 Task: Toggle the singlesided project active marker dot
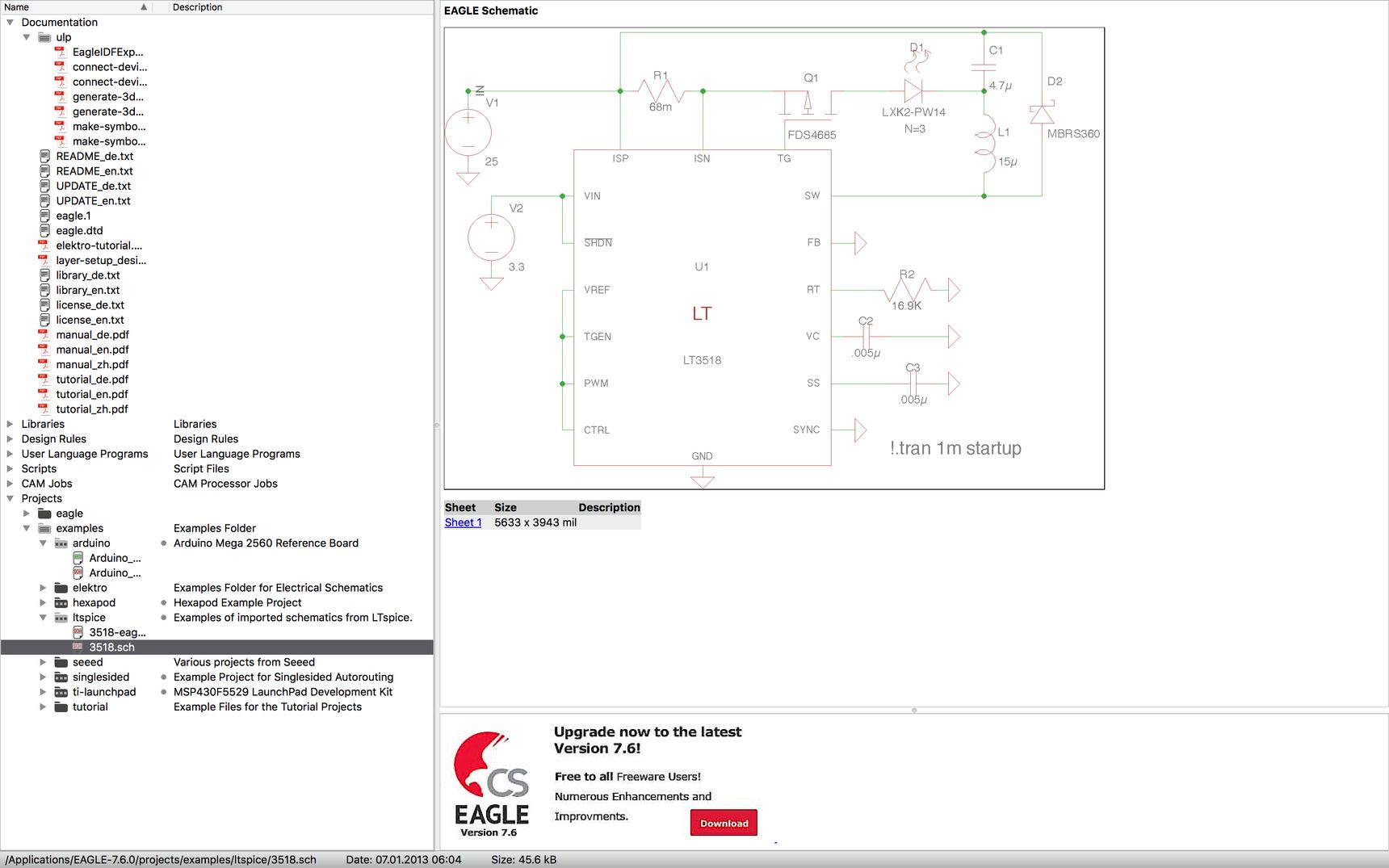click(x=164, y=677)
